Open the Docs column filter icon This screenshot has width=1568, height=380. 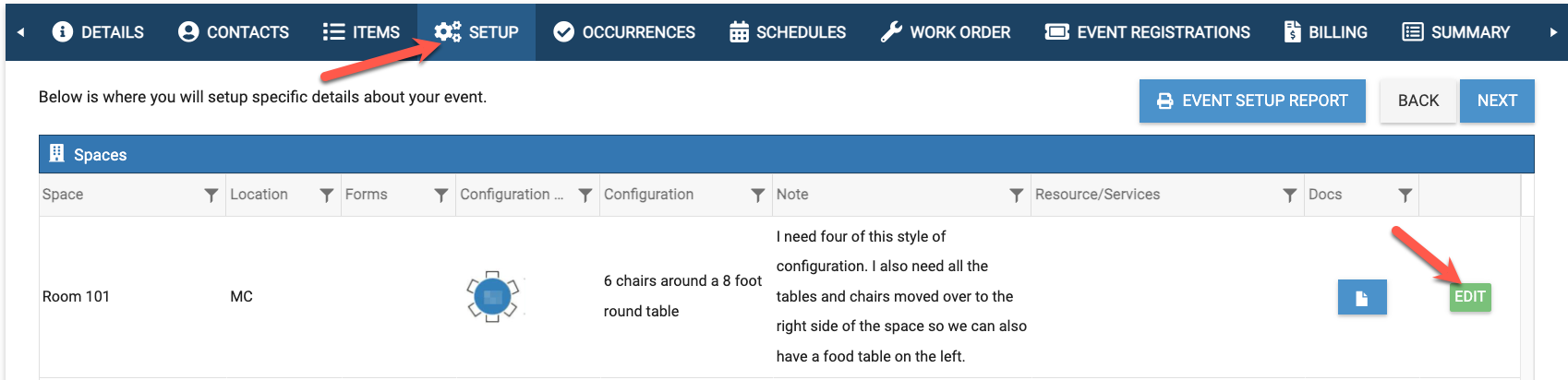1405,195
